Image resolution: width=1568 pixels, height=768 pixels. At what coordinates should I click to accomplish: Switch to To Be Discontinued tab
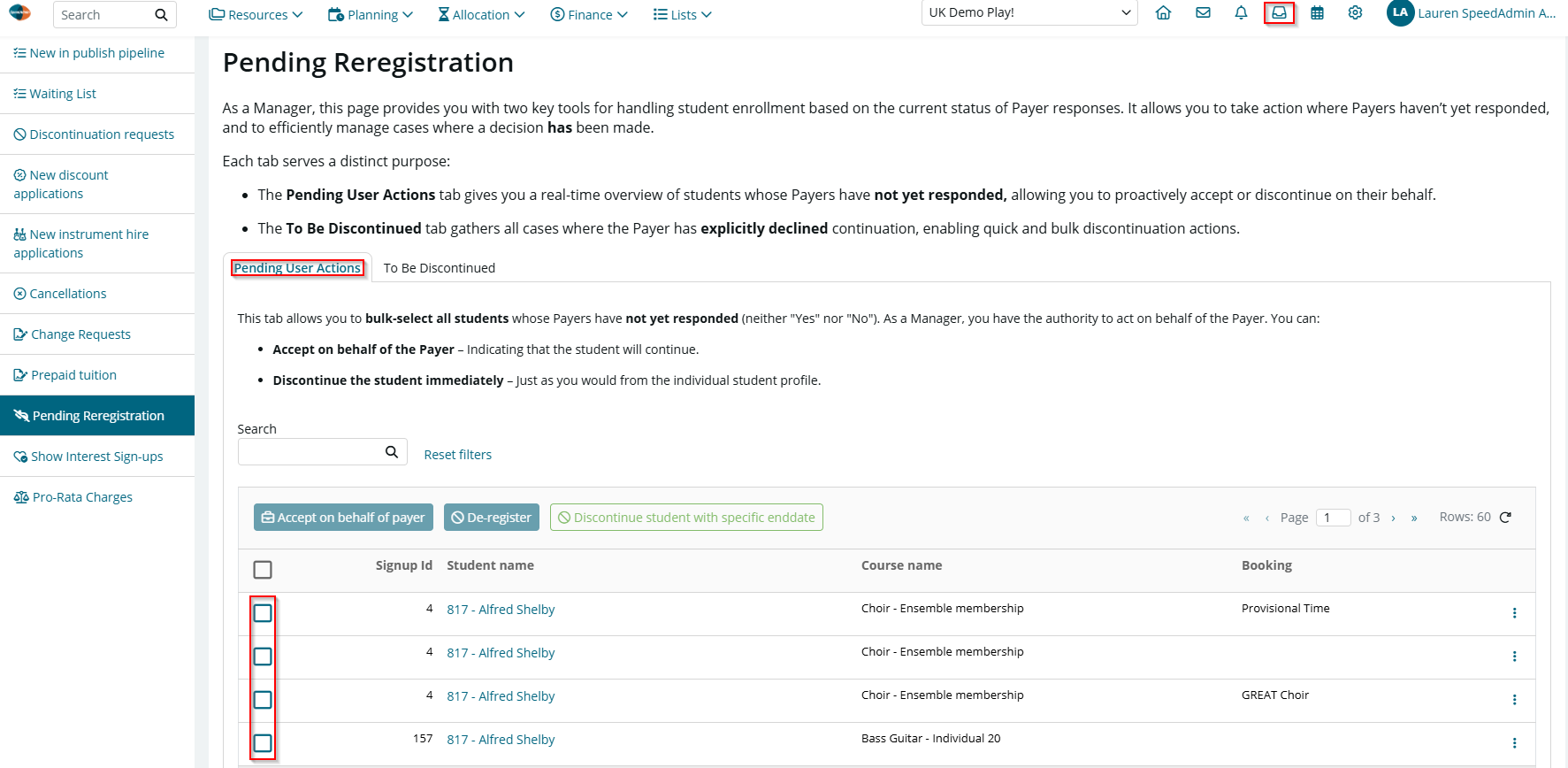[x=440, y=268]
